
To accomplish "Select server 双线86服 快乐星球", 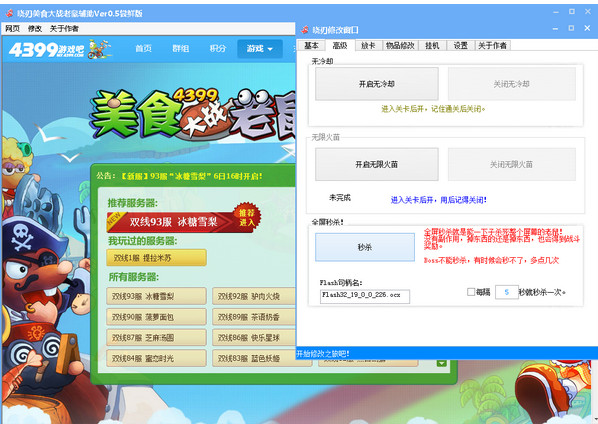I will point(254,337).
